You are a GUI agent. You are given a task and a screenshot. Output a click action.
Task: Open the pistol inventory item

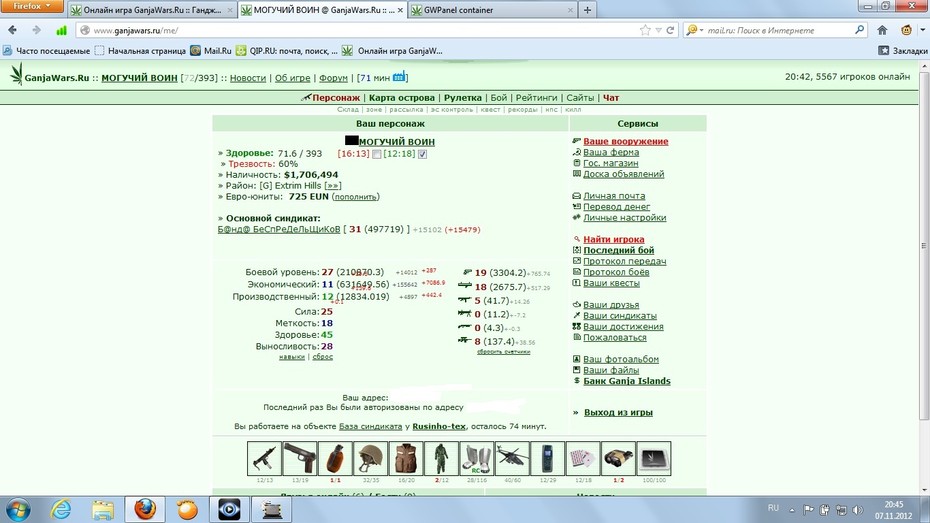coord(300,458)
